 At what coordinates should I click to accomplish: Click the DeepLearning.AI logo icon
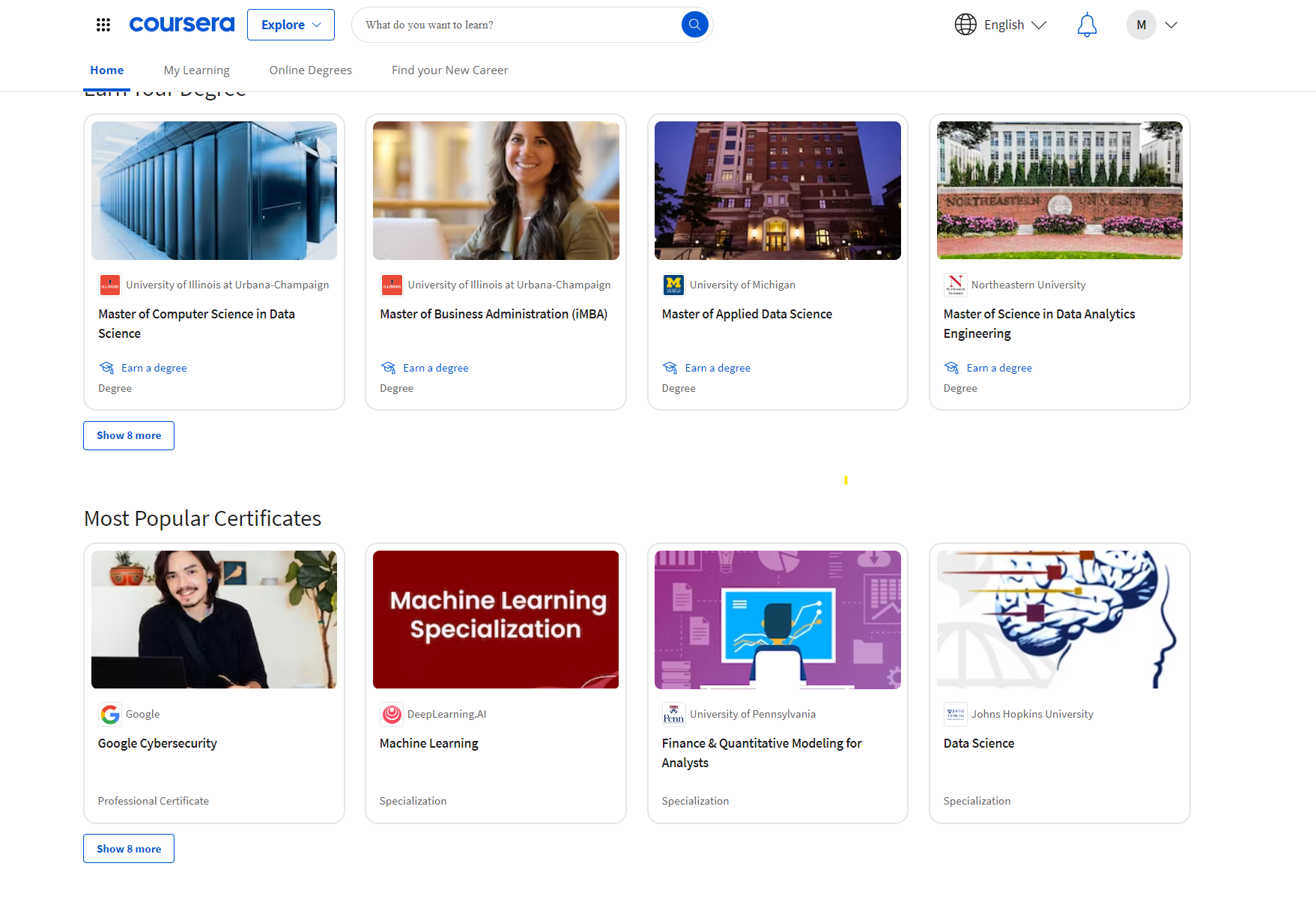click(392, 714)
